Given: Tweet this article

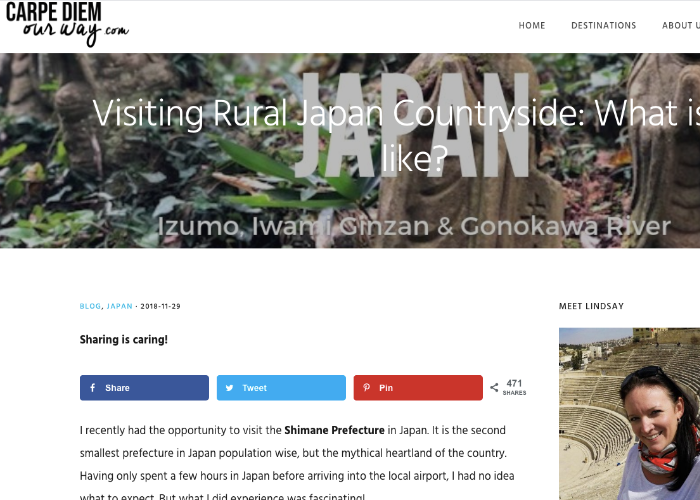Looking at the screenshot, I should [281, 388].
